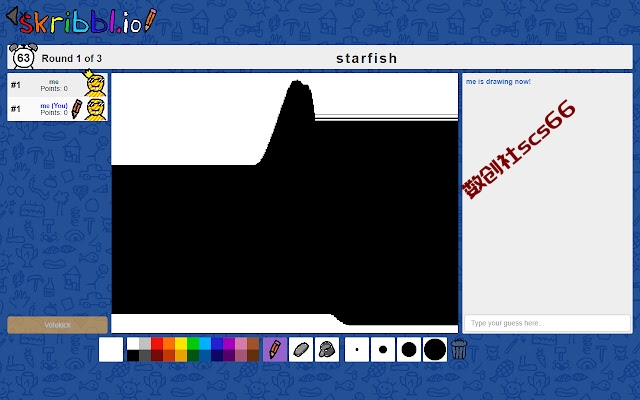Choose the smallest brush size

coord(357,349)
